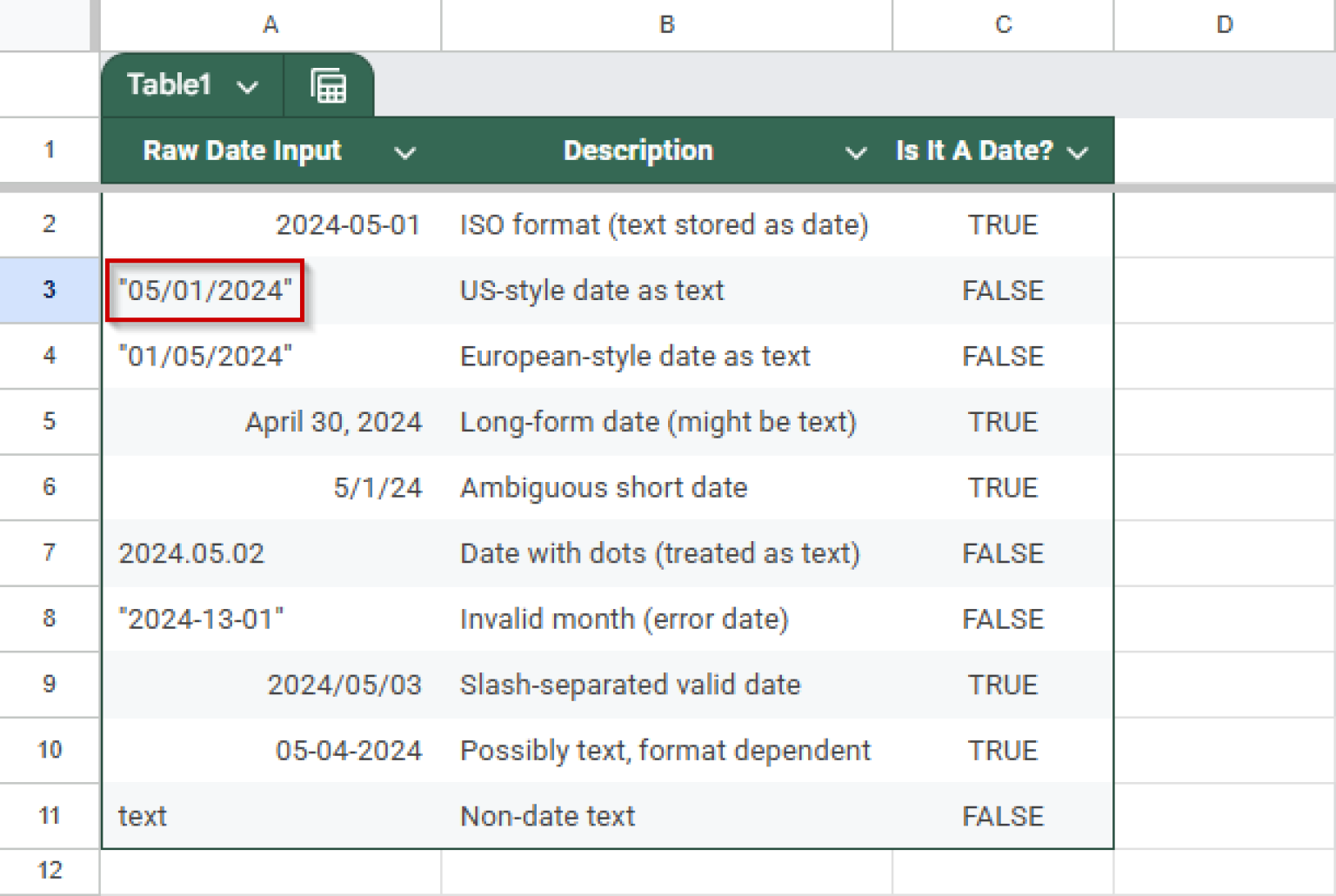Select column header D

pyautogui.click(x=1224, y=25)
